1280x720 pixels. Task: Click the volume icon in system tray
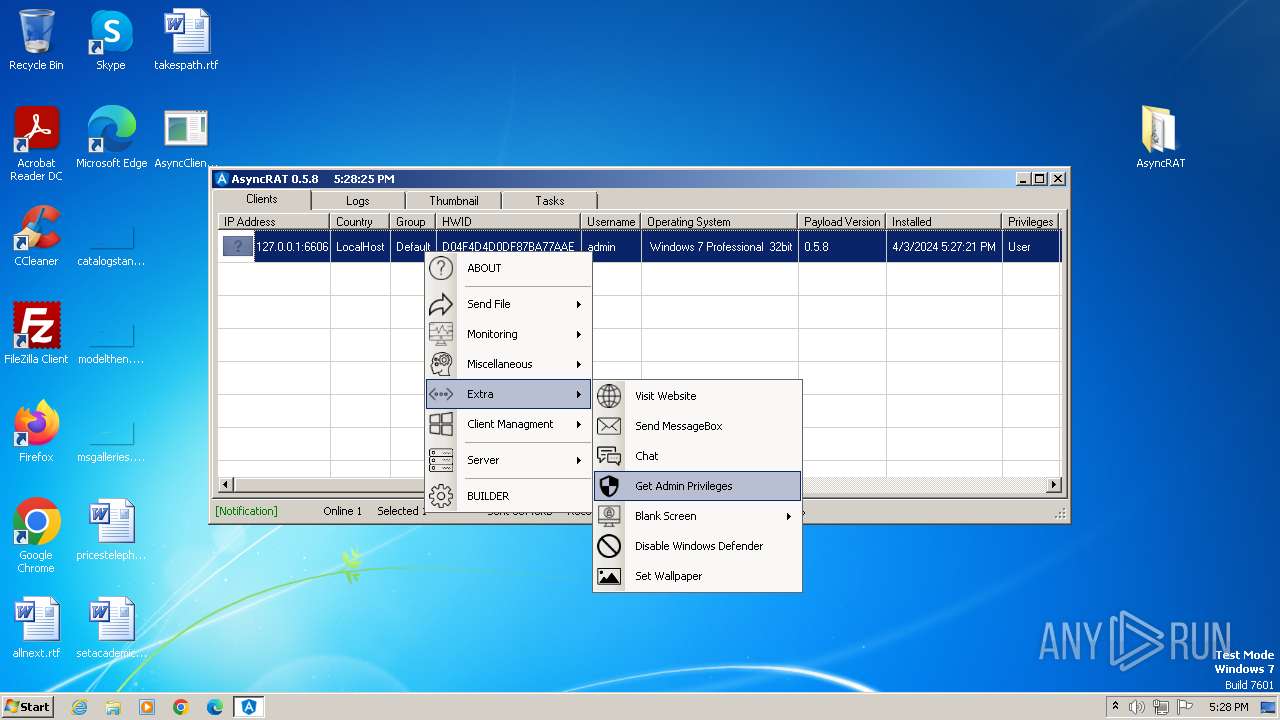(x=1137, y=707)
